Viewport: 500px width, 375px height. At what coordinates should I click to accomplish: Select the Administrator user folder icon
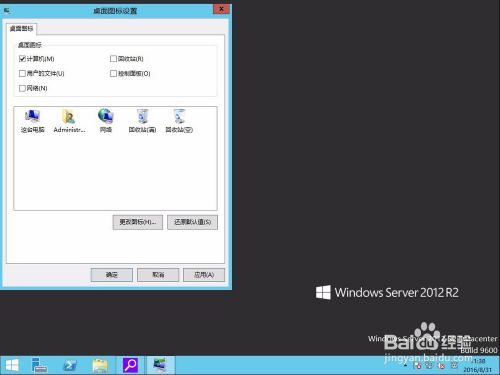(69, 121)
